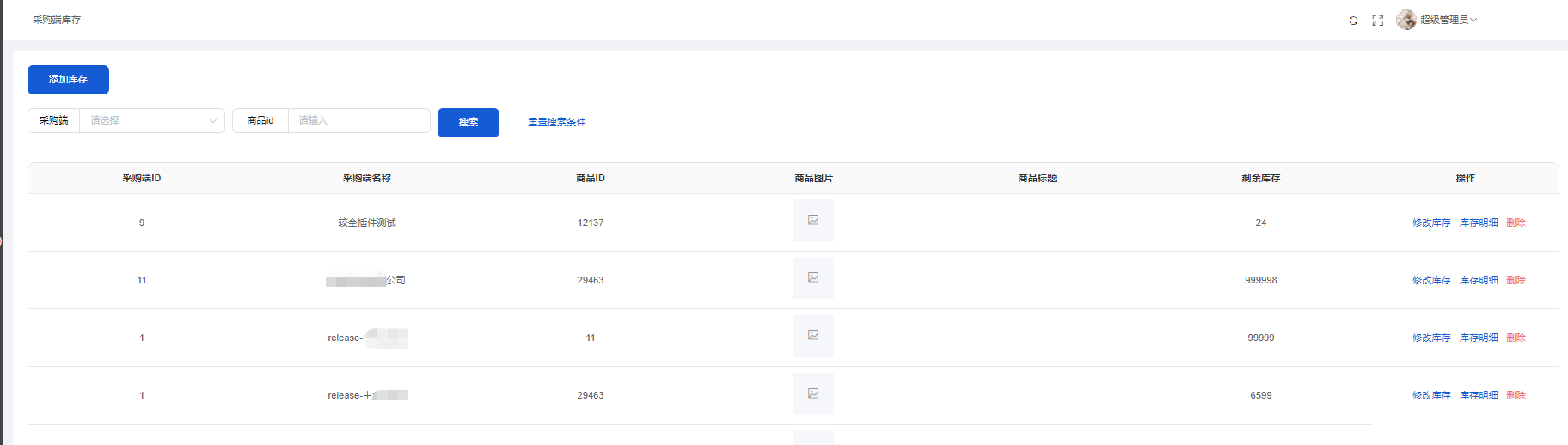
Task: Open 库存明细 for product 12137
Action: pos(1479,223)
